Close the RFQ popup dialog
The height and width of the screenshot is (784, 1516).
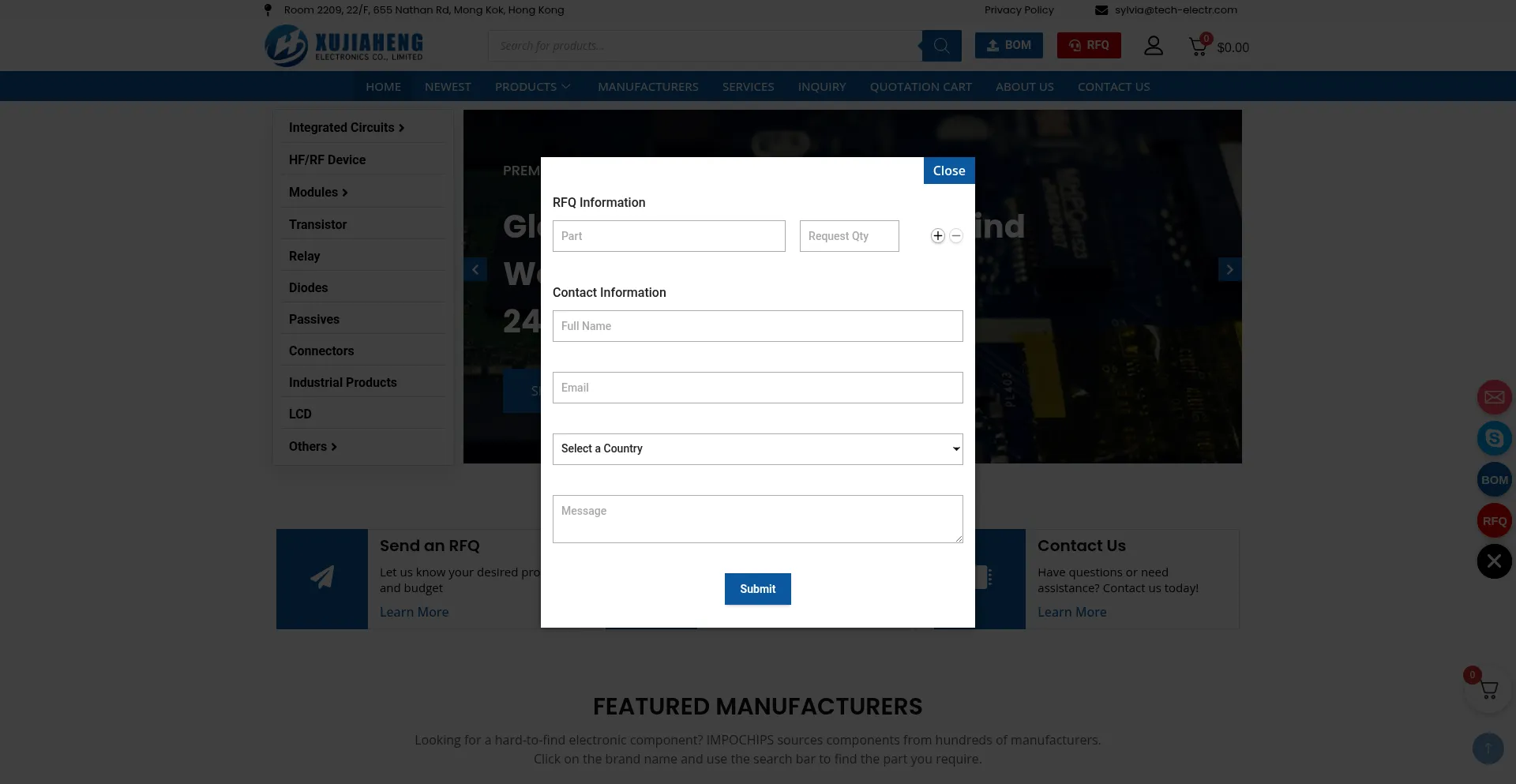948,171
